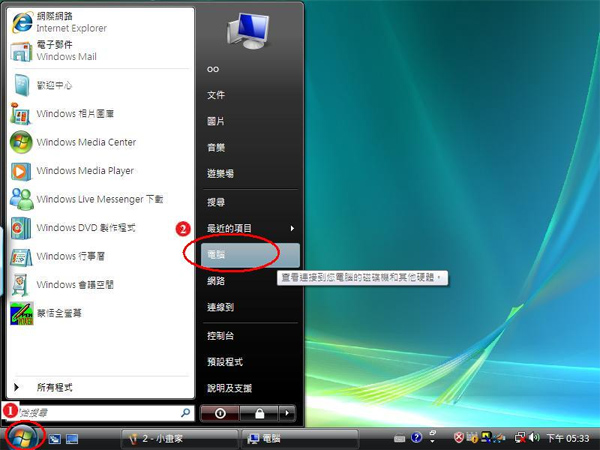The width and height of the screenshot is (600, 450).
Task: Click the magnifier icon in search box
Action: point(186,412)
